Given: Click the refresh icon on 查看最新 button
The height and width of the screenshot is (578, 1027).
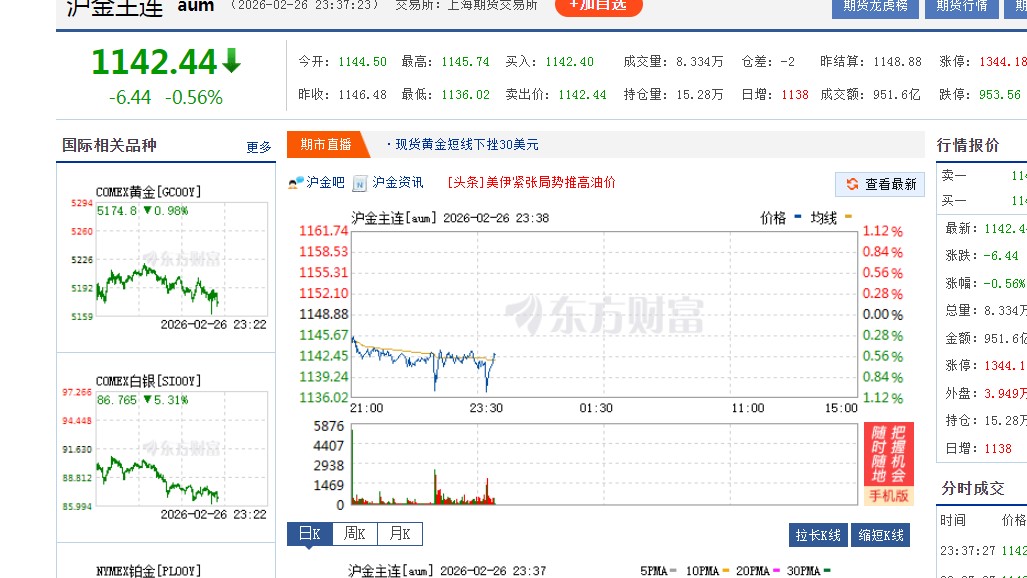Looking at the screenshot, I should tap(850, 185).
